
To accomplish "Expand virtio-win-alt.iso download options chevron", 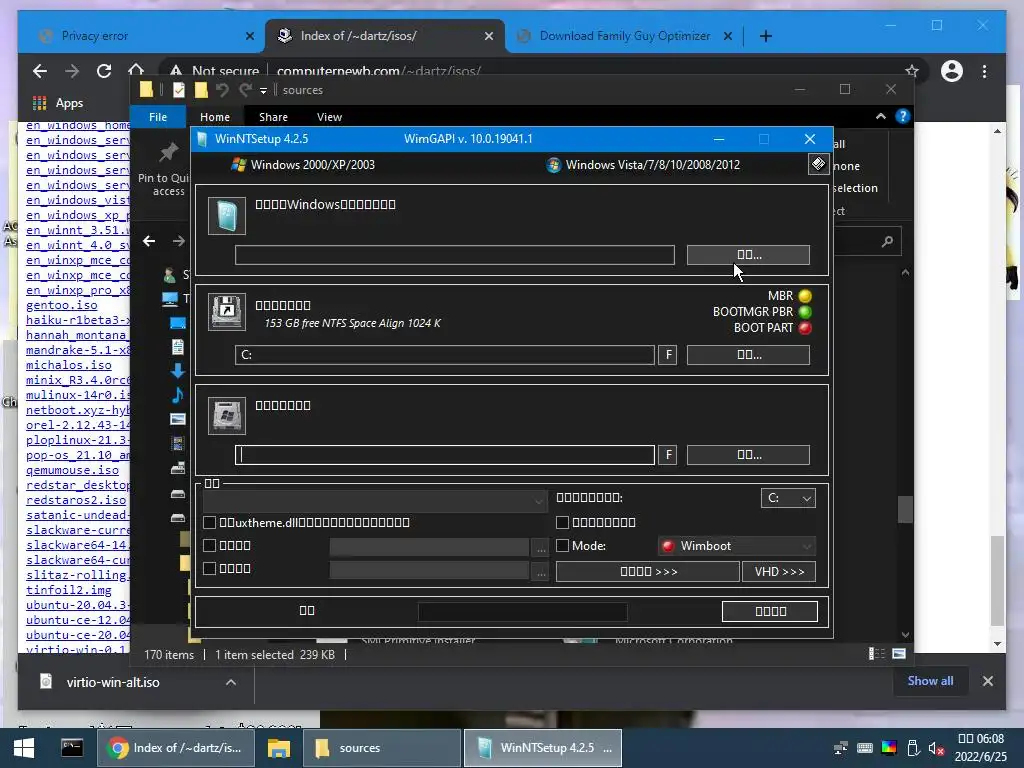I will 231,682.
